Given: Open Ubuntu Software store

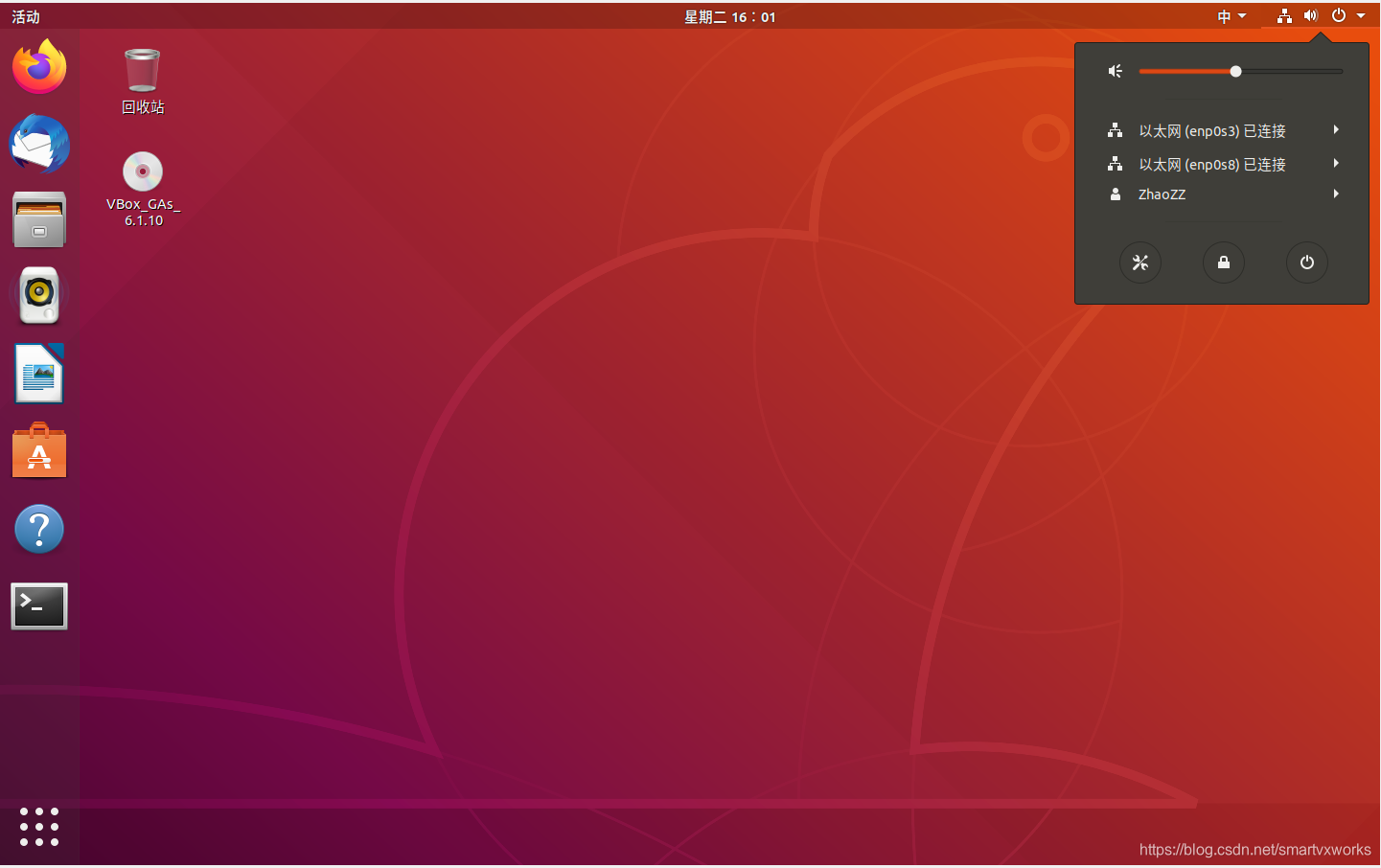Looking at the screenshot, I should click(x=38, y=450).
